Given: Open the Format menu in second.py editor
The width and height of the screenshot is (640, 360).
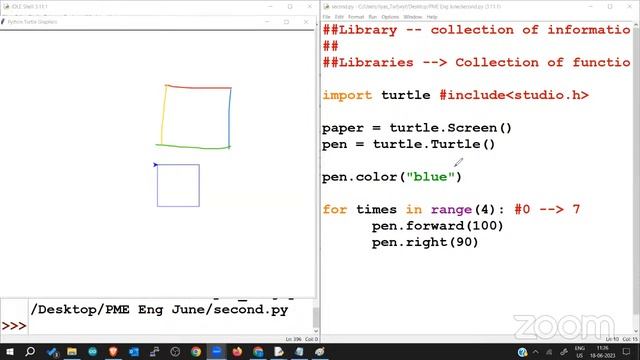Looking at the screenshot, I should [x=356, y=17].
